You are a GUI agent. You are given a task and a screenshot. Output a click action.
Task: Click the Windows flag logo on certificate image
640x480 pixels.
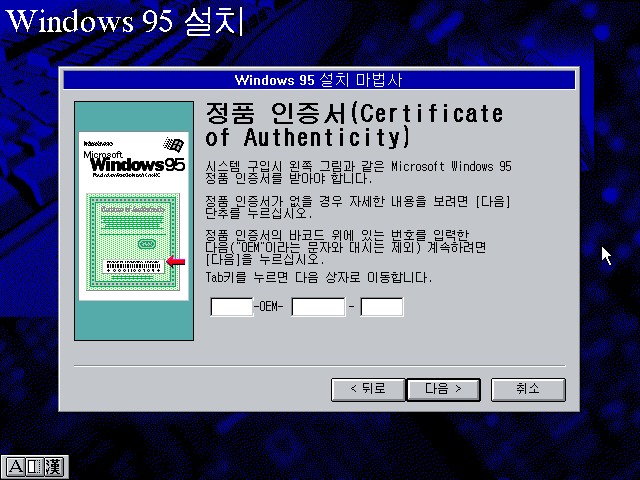[174, 144]
